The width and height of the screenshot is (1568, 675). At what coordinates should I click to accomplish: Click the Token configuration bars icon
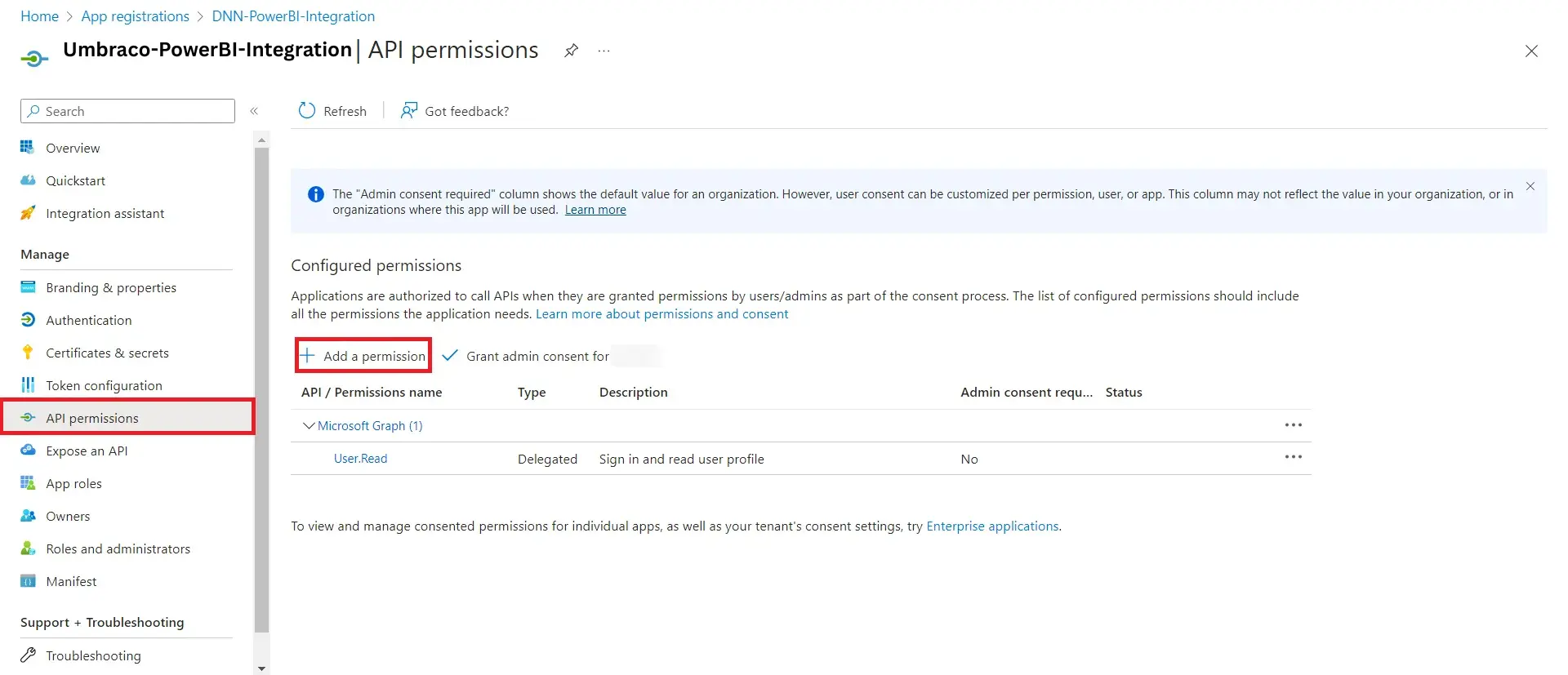point(28,385)
